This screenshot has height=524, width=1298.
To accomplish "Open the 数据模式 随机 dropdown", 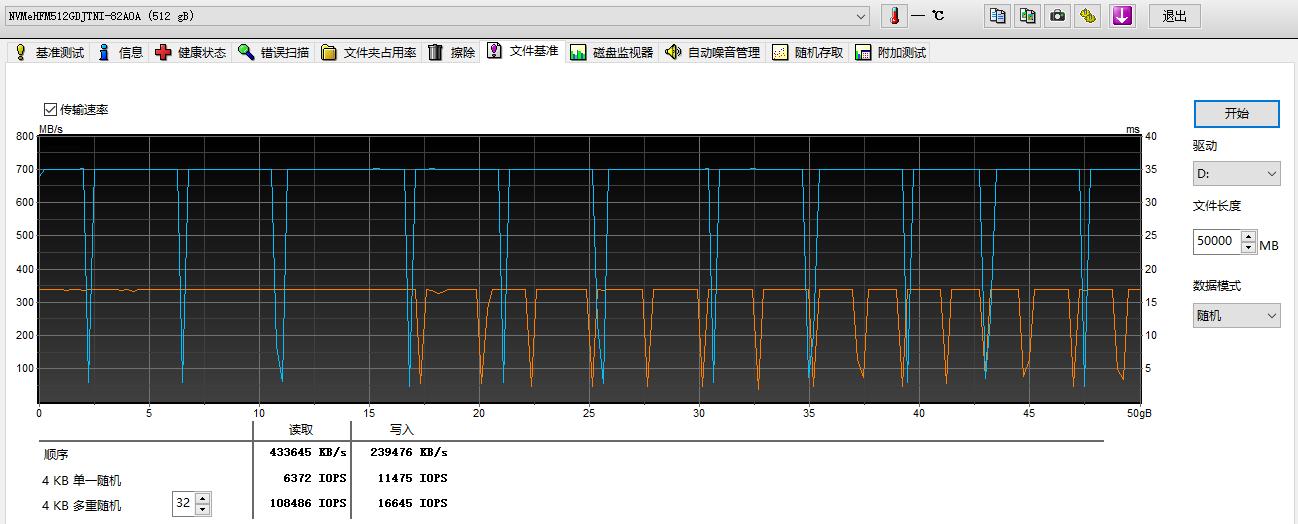I will (1236, 315).
